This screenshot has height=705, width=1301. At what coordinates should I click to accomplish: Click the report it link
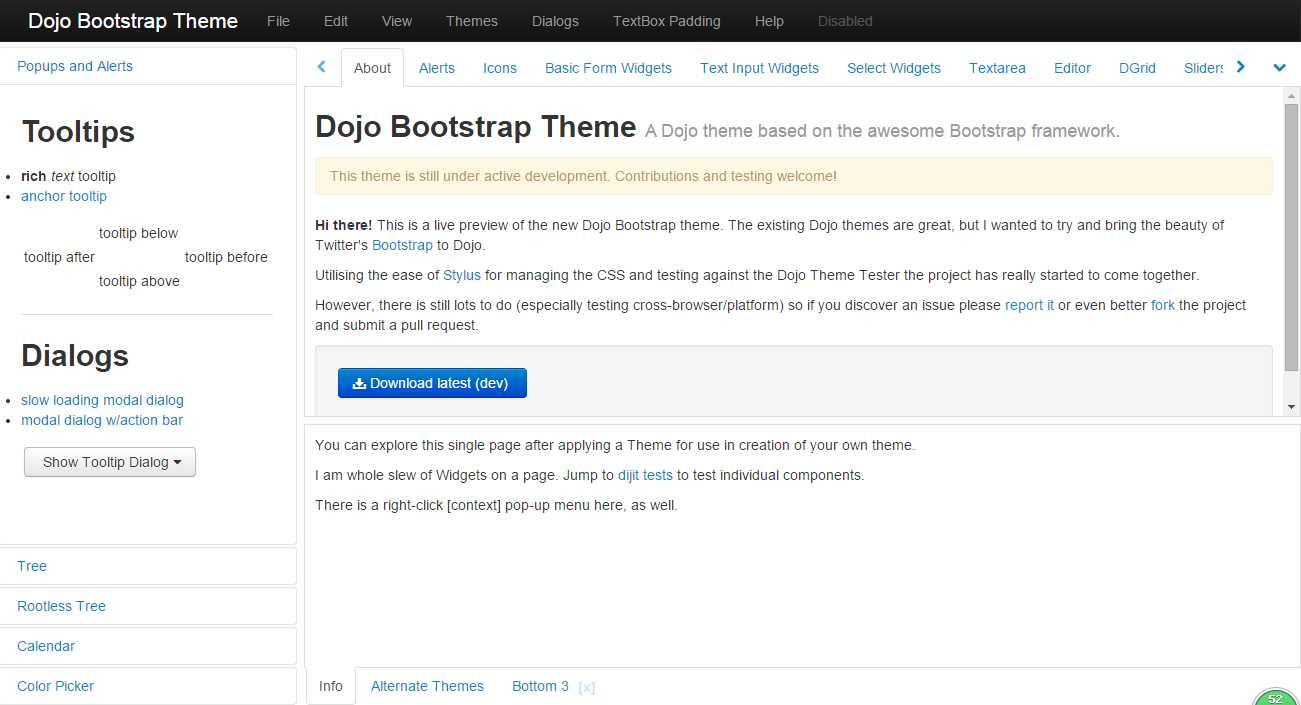point(1029,305)
